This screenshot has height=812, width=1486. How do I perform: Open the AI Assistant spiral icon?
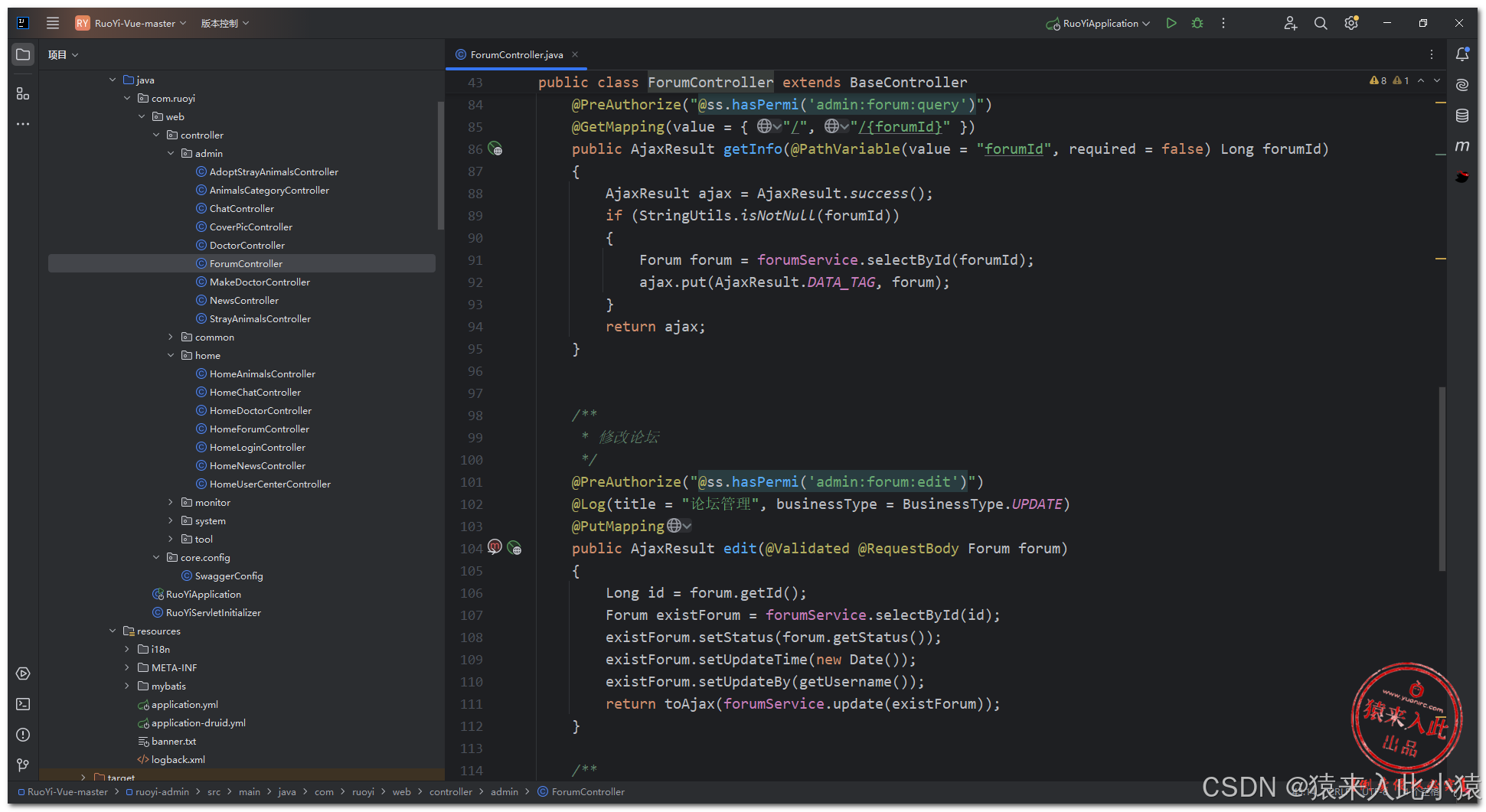click(1462, 85)
